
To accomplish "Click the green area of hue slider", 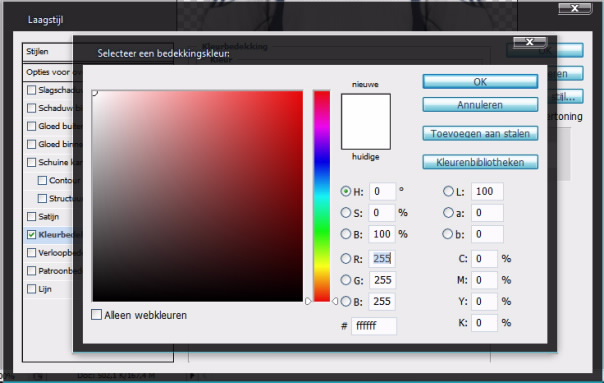I will (x=322, y=231).
